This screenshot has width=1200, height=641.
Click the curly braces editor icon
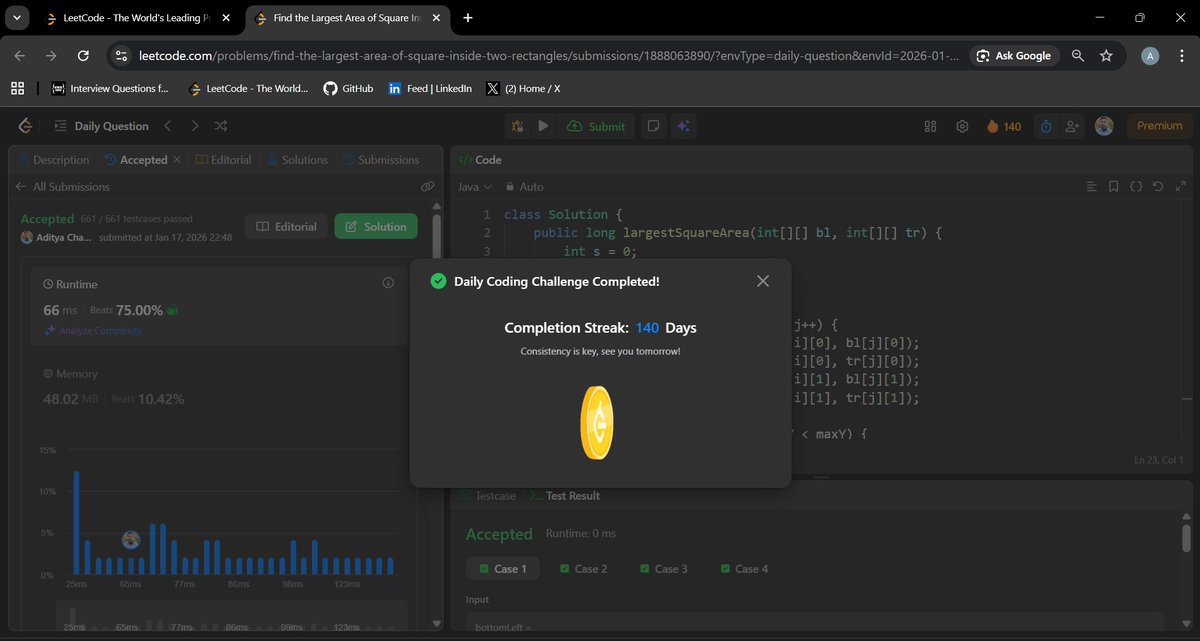point(1136,187)
